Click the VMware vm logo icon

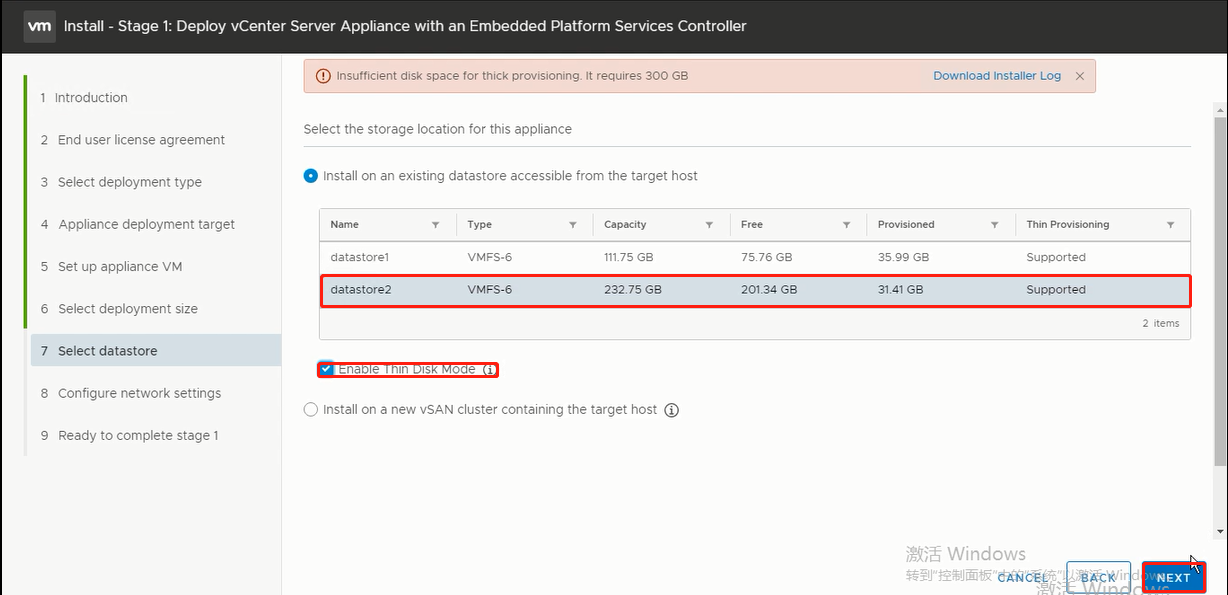(x=39, y=26)
